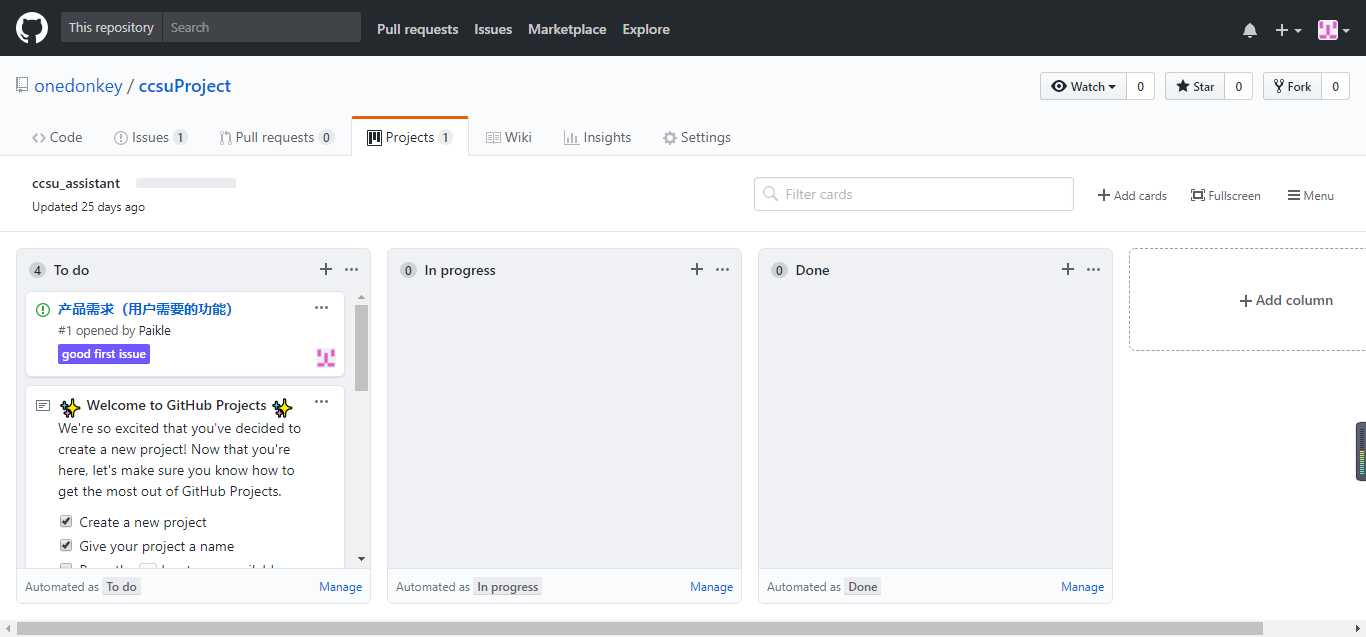Toggle the 'Create a new project' checkbox

[66, 521]
